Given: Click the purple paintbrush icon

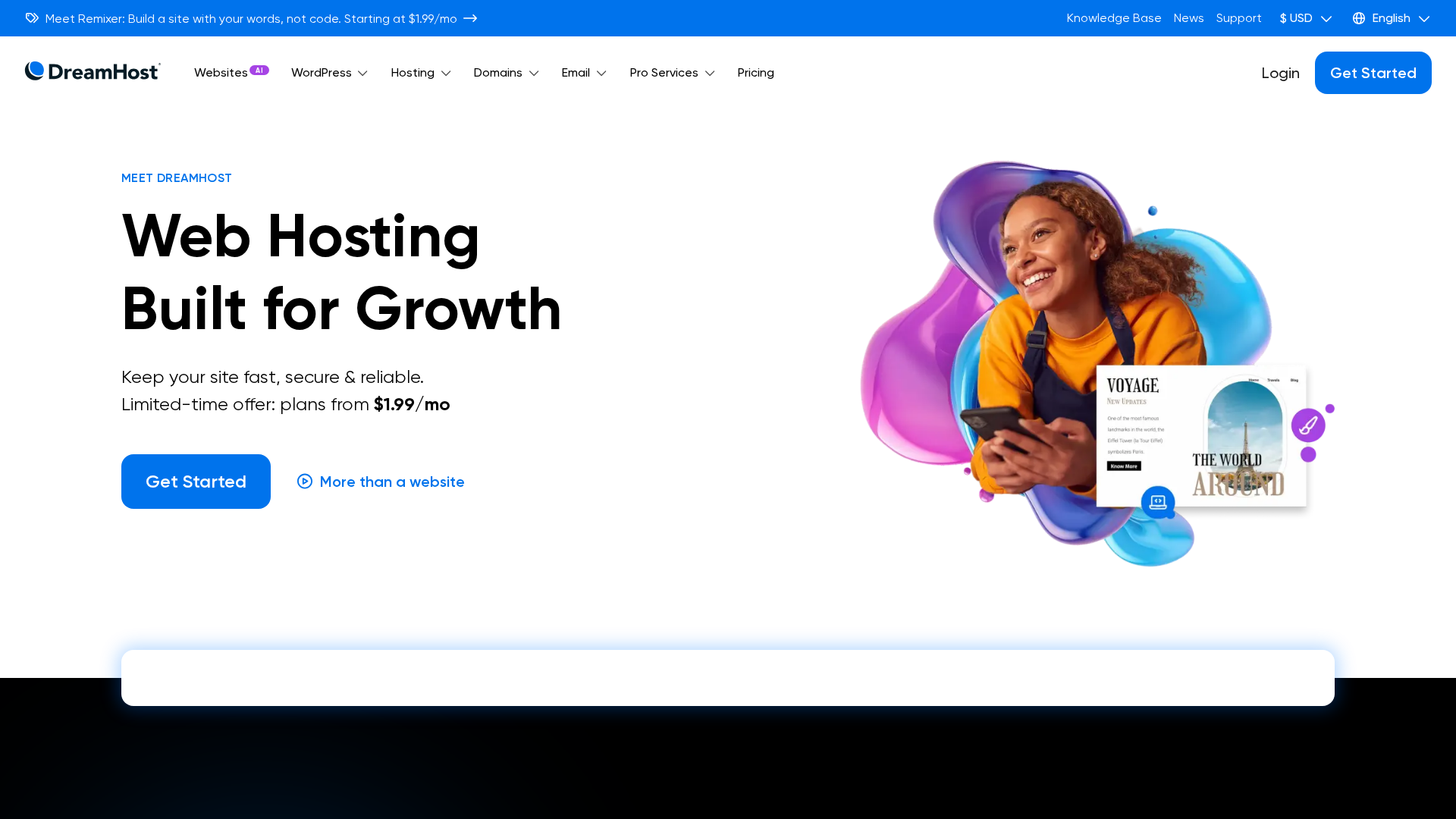Looking at the screenshot, I should [1308, 425].
